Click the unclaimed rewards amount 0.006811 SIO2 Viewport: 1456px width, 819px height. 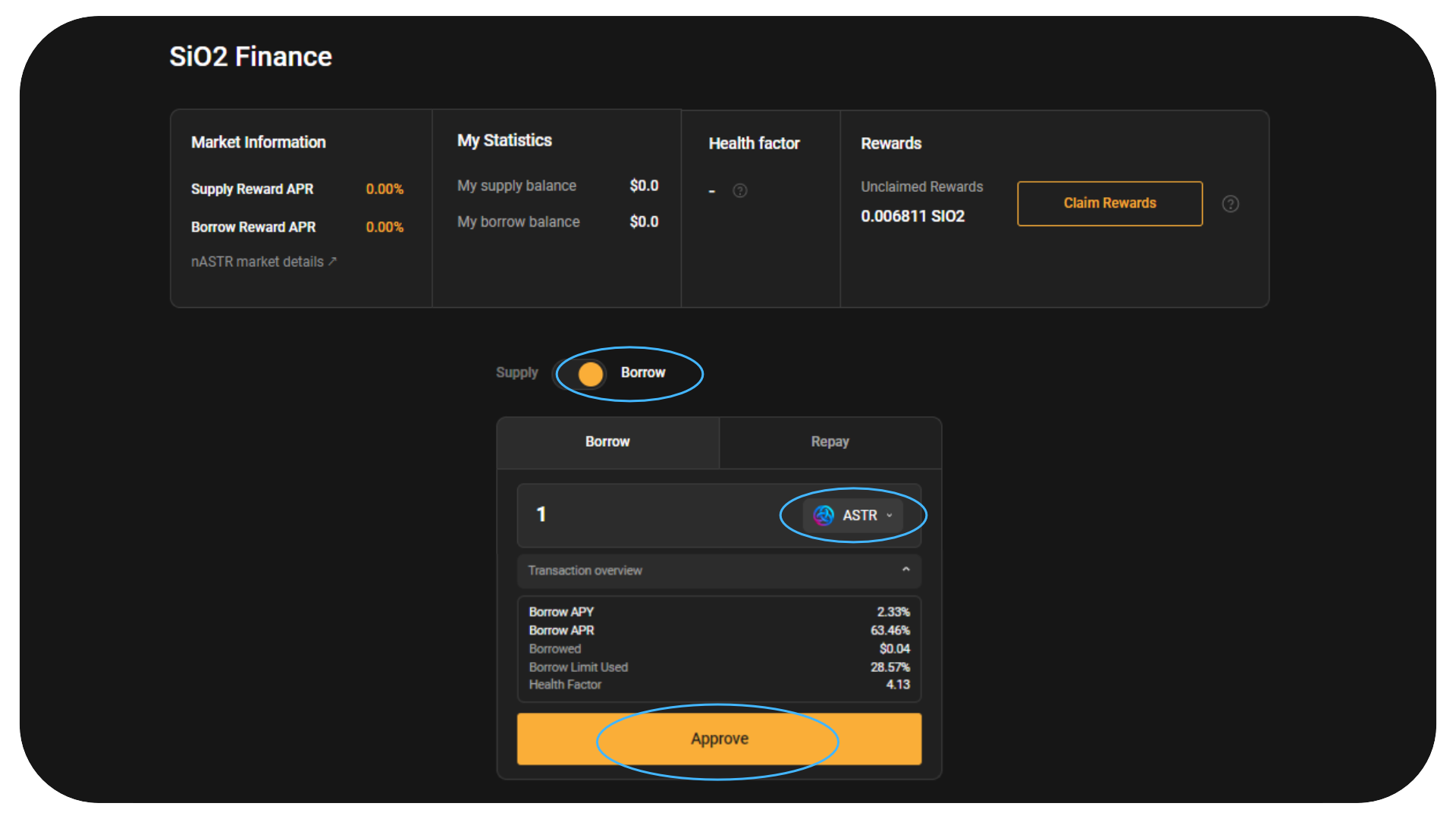tap(912, 216)
